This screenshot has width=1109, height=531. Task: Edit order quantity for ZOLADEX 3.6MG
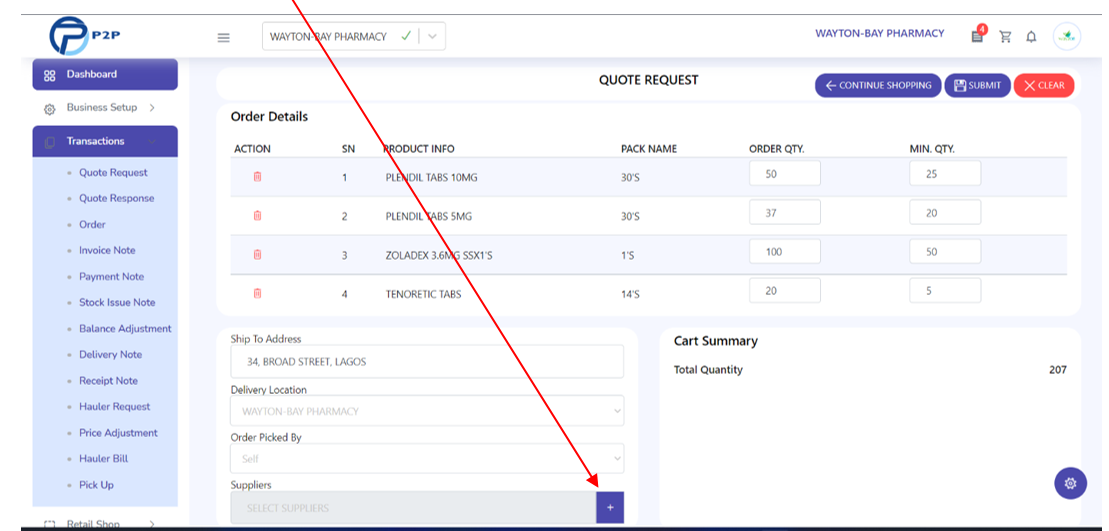(x=784, y=252)
